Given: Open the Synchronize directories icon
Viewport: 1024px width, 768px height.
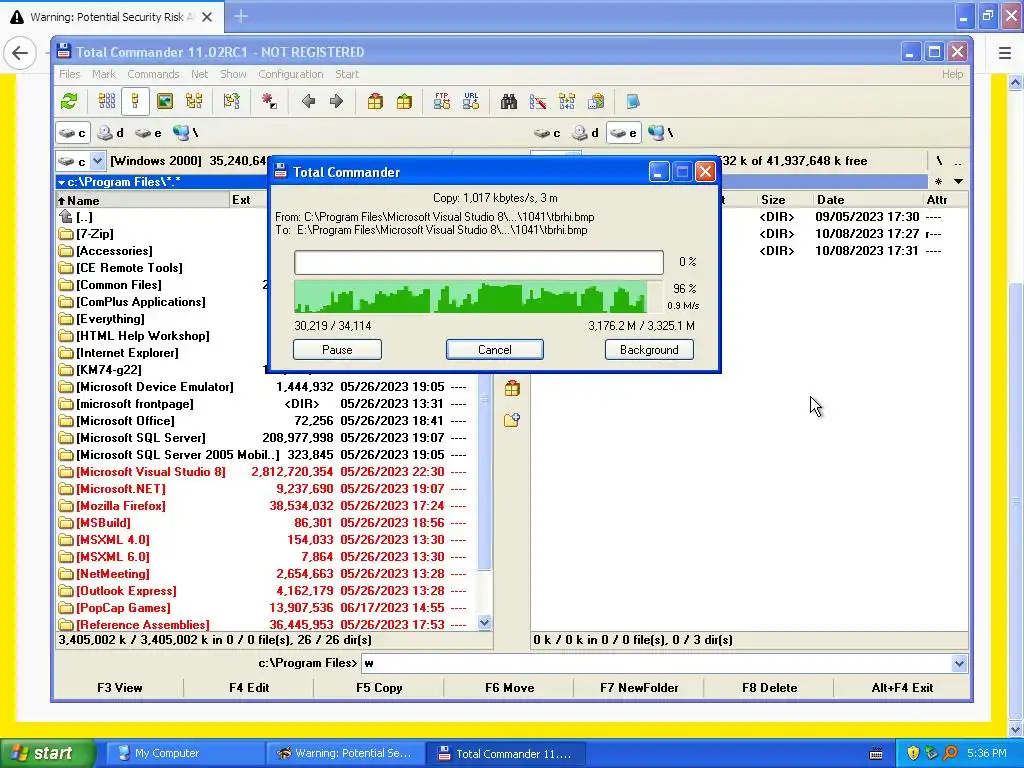Looking at the screenshot, I should click(x=567, y=101).
